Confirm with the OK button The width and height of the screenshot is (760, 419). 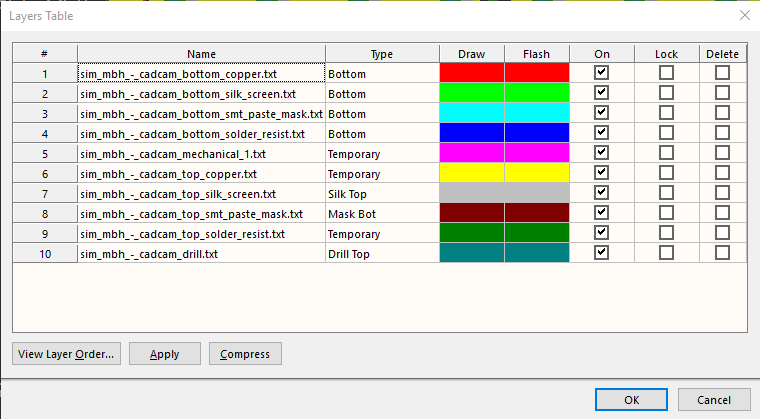coord(631,399)
